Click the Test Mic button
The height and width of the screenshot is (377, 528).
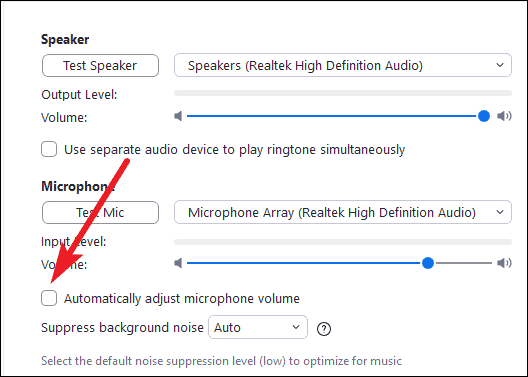[x=100, y=213]
